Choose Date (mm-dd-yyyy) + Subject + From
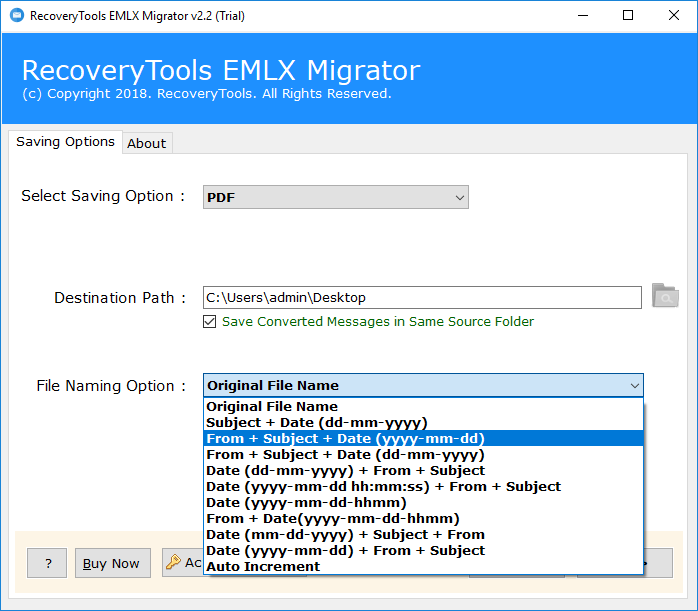The width and height of the screenshot is (698, 611). tap(423, 534)
